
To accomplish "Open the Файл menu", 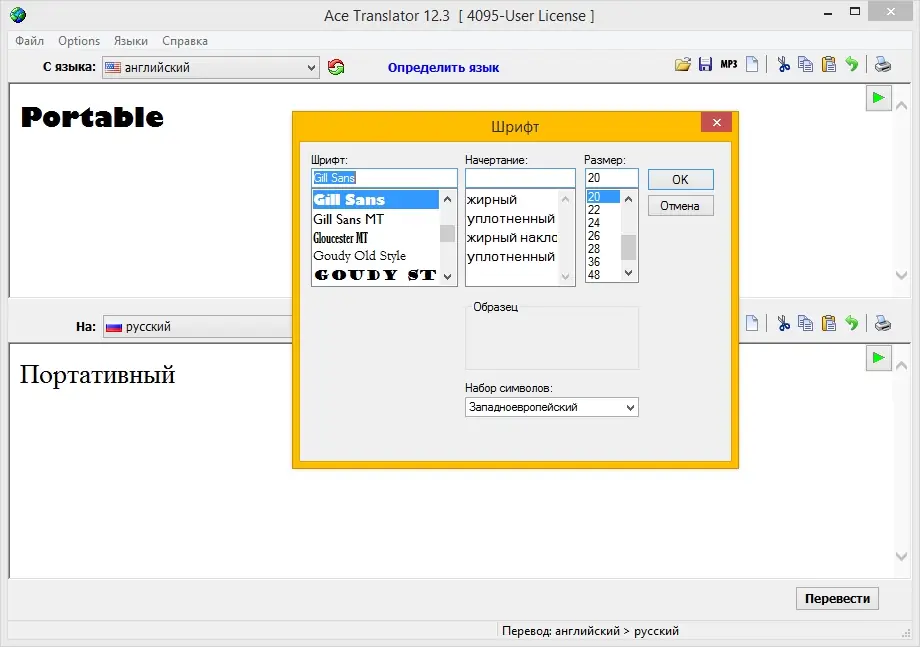I will pyautogui.click(x=29, y=41).
